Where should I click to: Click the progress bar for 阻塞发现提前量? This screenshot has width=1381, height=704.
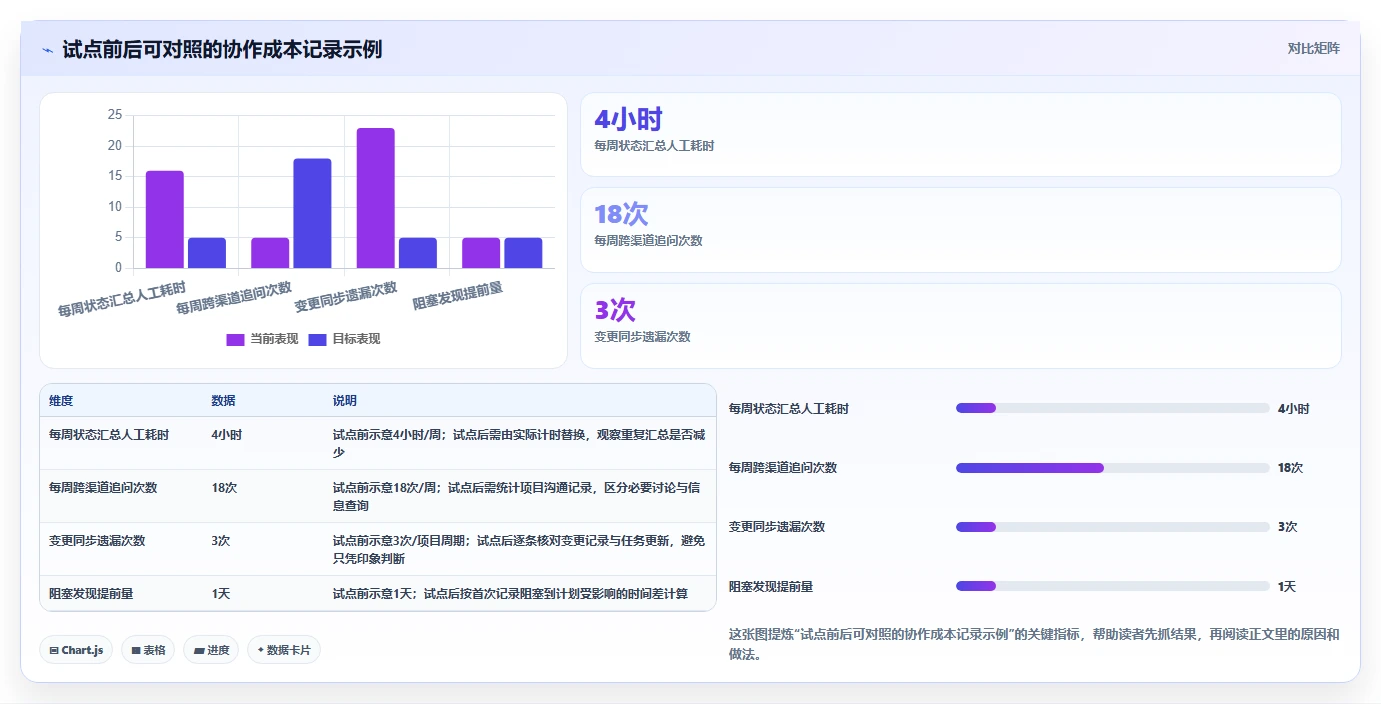(x=1113, y=586)
